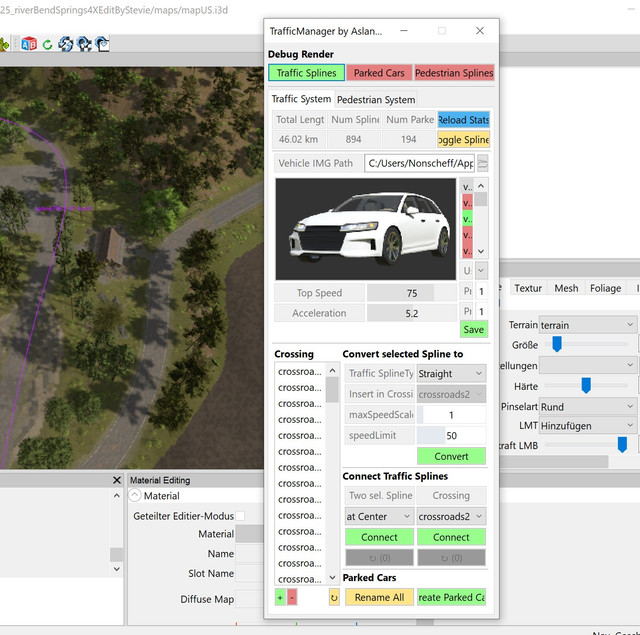Adjust the Größe slider

pyautogui.click(x=557, y=344)
